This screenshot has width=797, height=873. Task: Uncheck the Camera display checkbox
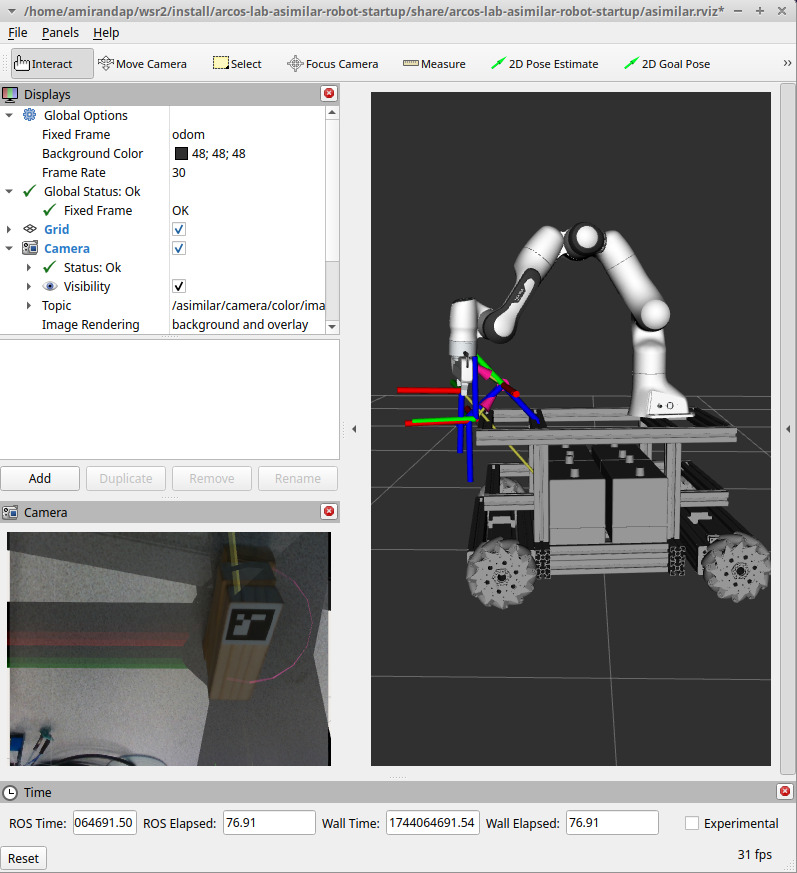179,249
